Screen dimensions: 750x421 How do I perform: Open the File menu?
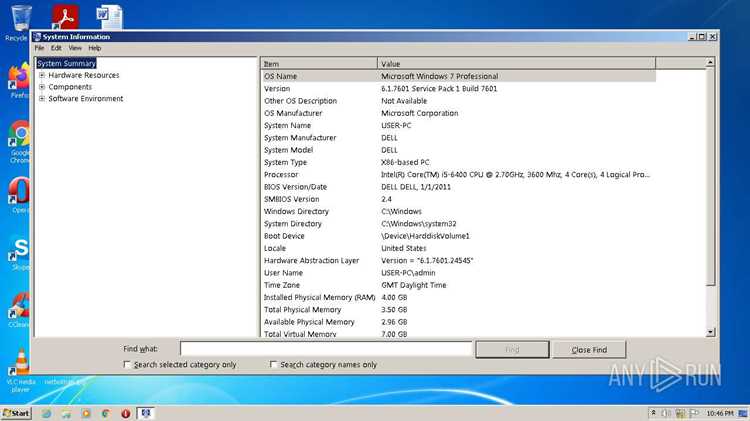(39, 48)
